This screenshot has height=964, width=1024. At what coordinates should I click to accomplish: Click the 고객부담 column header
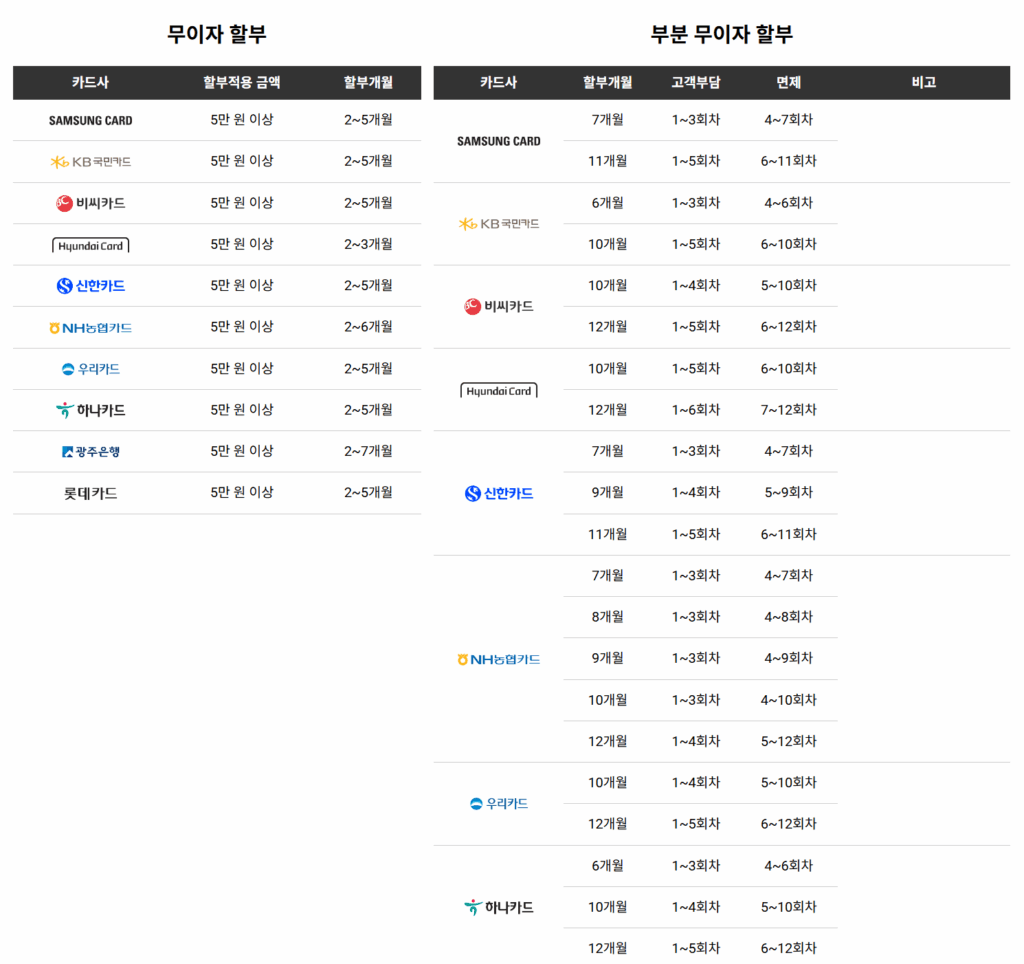click(x=696, y=82)
